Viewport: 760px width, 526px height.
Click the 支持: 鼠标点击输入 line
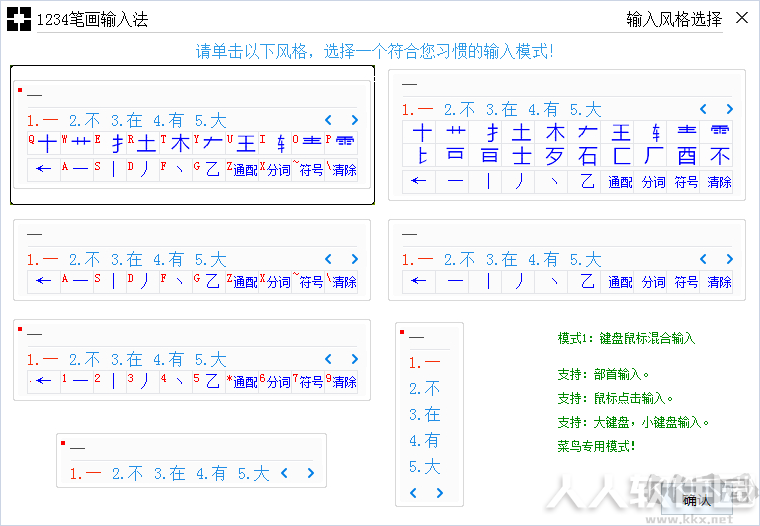pos(616,398)
